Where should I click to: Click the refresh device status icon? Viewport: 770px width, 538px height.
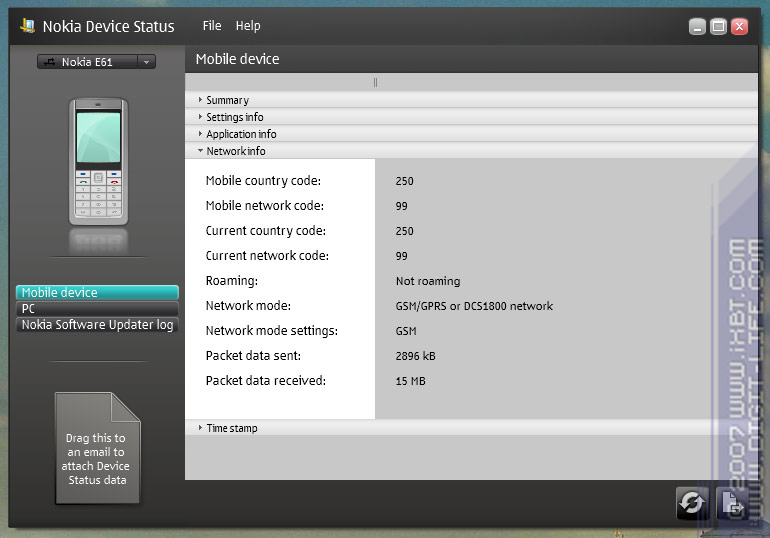coord(692,503)
